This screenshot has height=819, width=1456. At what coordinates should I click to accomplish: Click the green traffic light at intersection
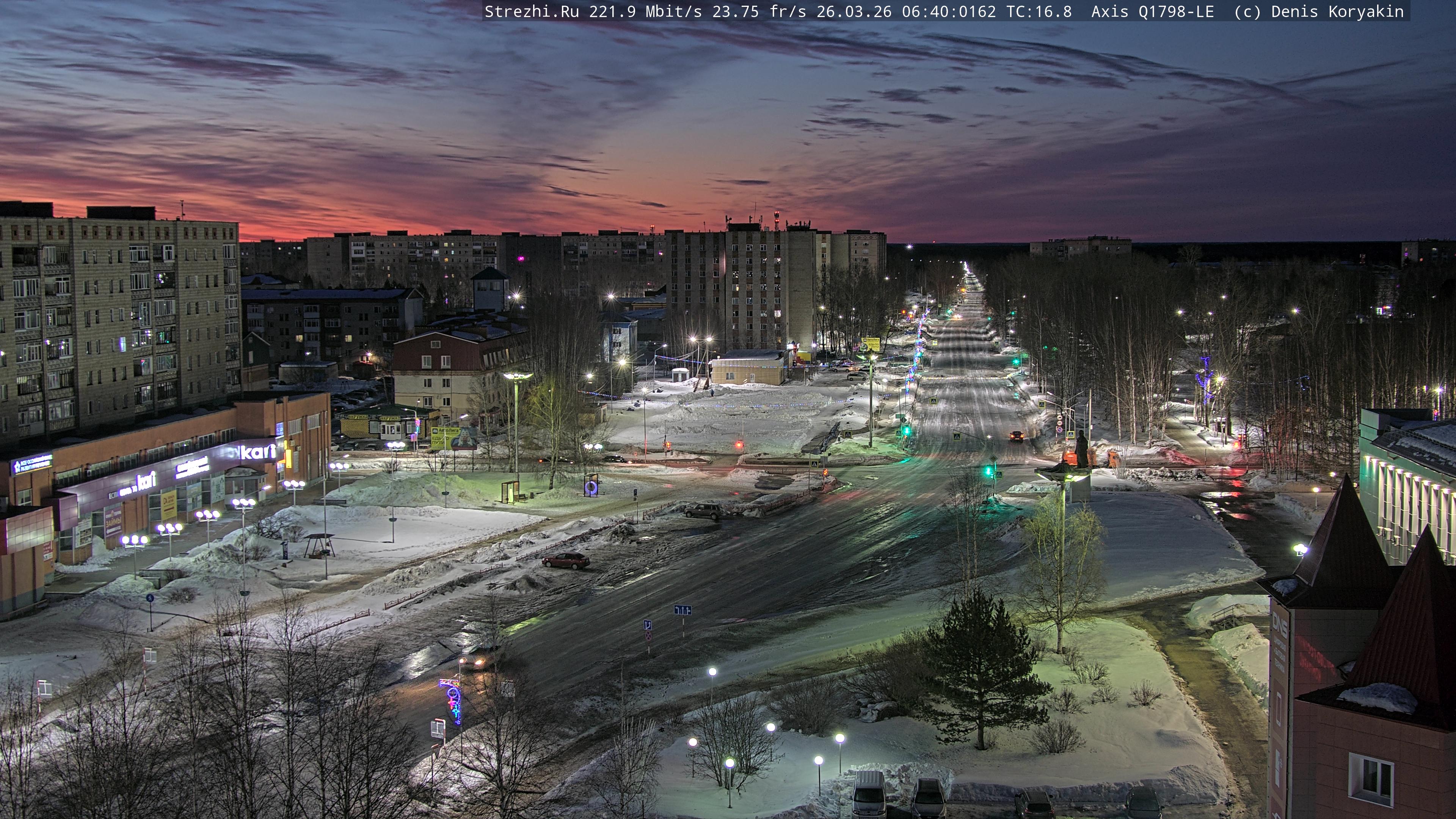(x=988, y=470)
